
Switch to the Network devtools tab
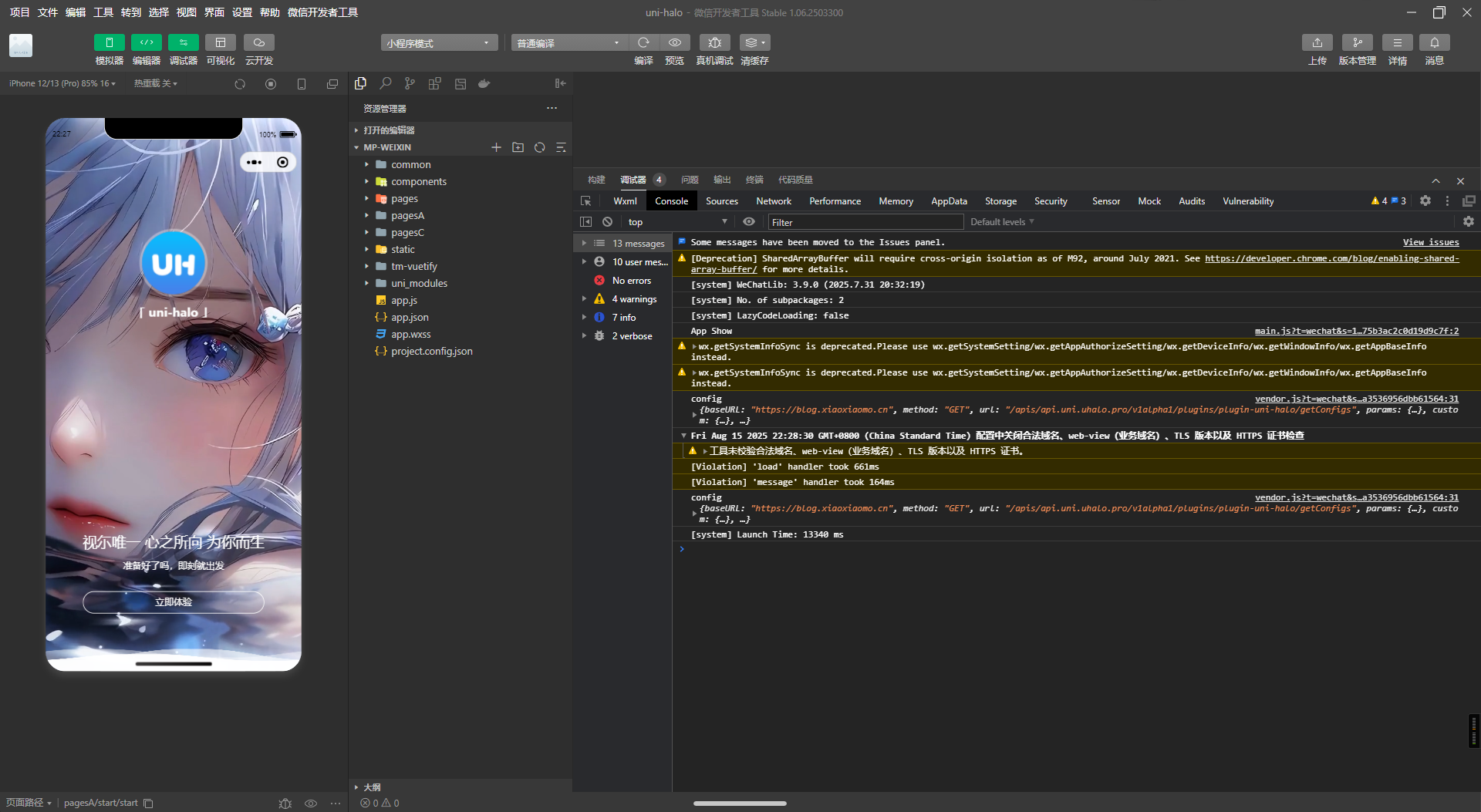click(x=774, y=201)
